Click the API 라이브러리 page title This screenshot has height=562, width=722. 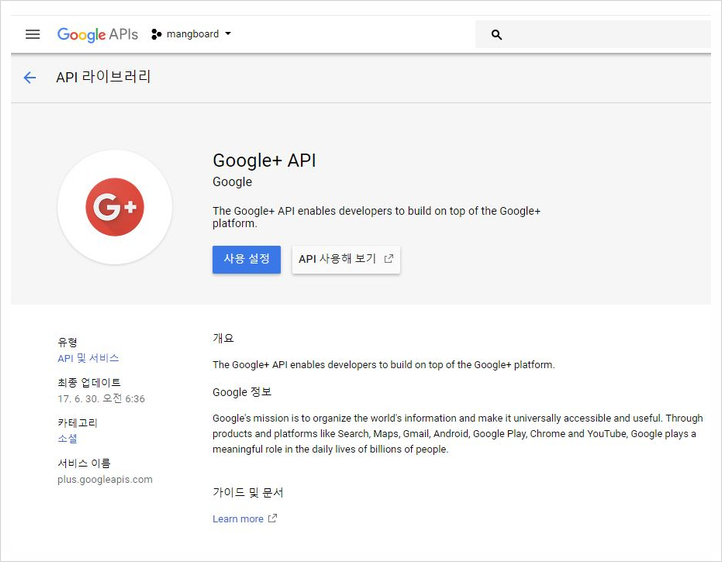[103, 77]
